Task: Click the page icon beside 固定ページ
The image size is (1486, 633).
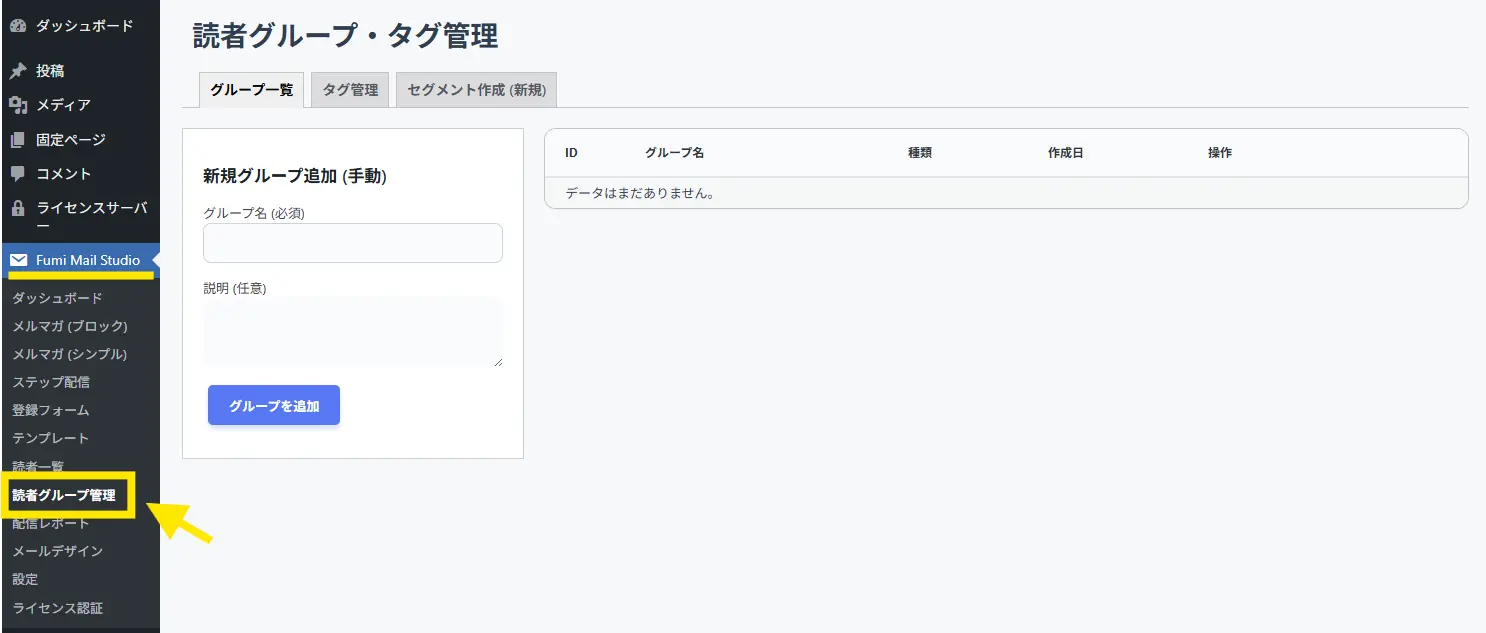Action: point(17,140)
